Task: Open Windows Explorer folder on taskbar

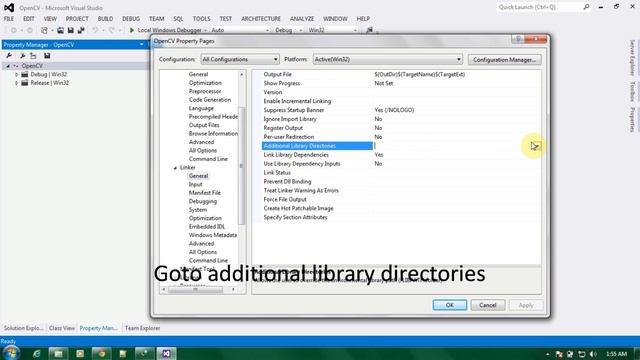Action: tap(58, 353)
